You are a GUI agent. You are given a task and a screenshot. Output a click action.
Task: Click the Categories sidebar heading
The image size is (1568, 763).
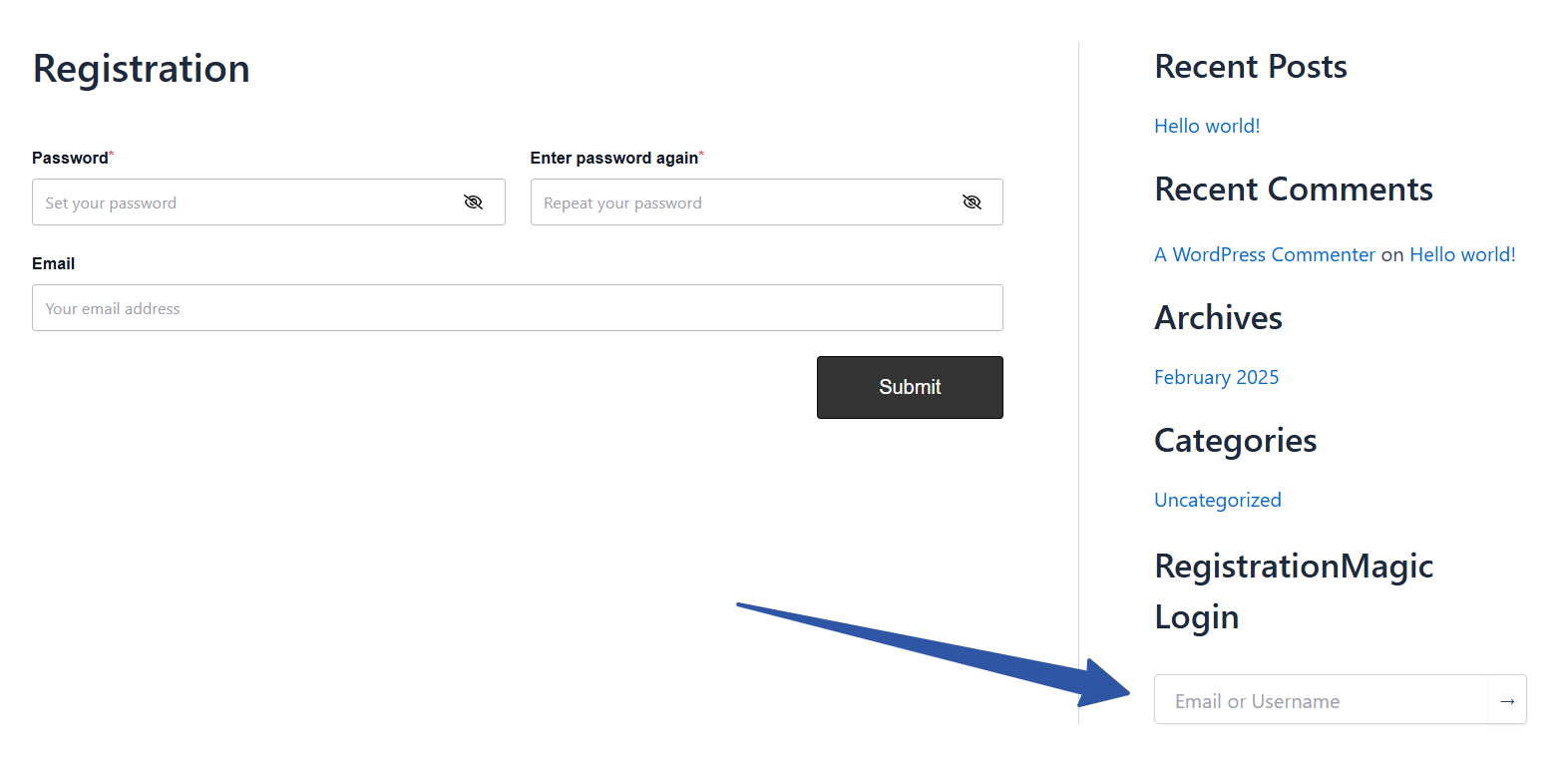pos(1235,441)
